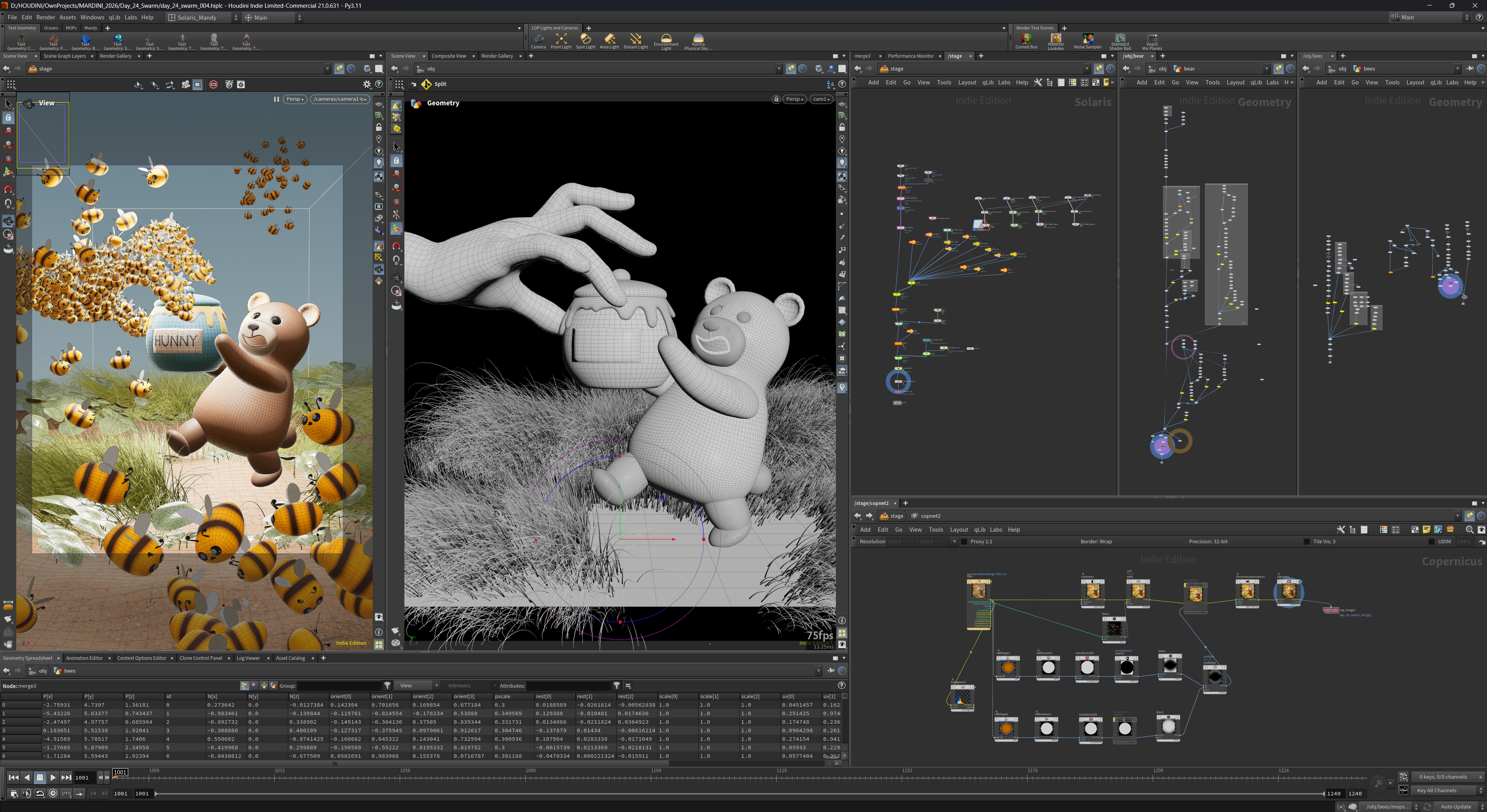This screenshot has width=1487, height=812.
Task: Load the Material Lookdev test scene
Action: pyautogui.click(x=1056, y=41)
